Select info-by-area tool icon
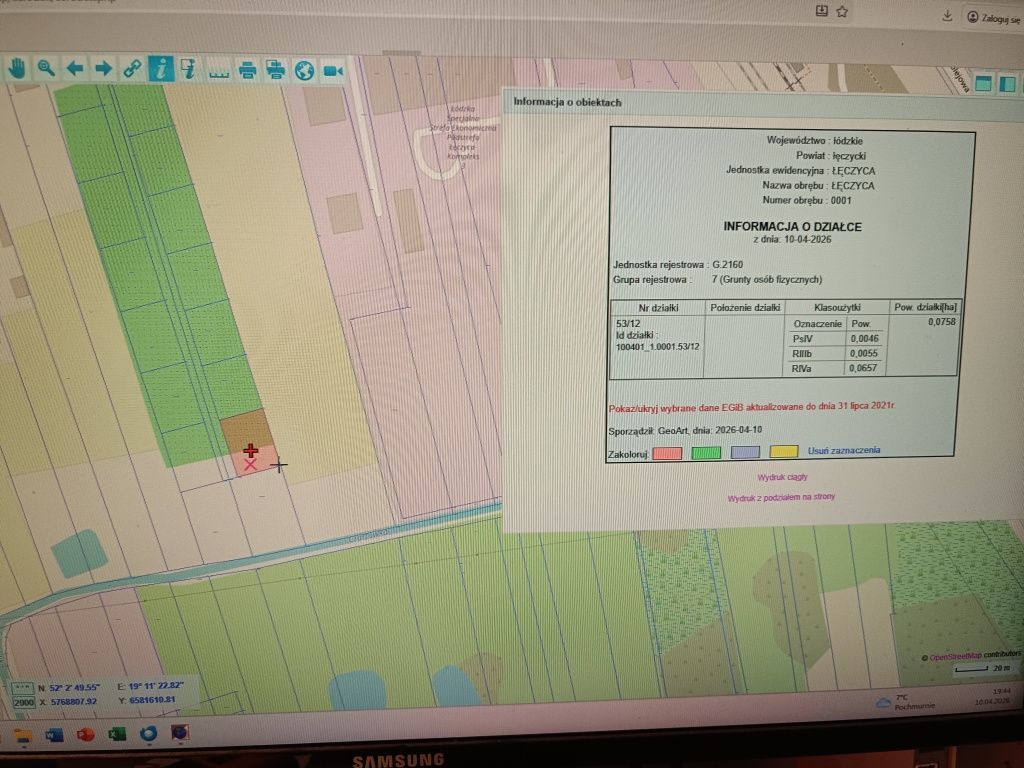 (189, 69)
